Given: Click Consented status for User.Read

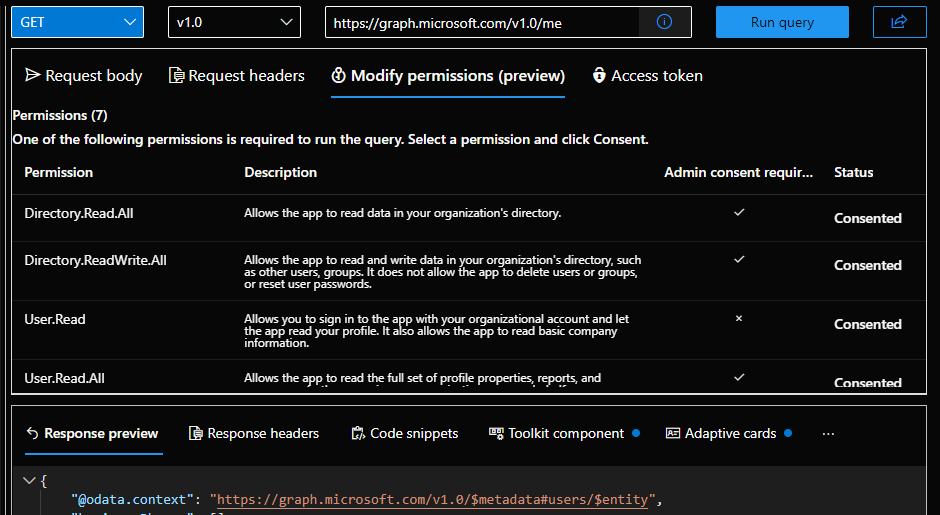Looking at the screenshot, I should tap(867, 324).
